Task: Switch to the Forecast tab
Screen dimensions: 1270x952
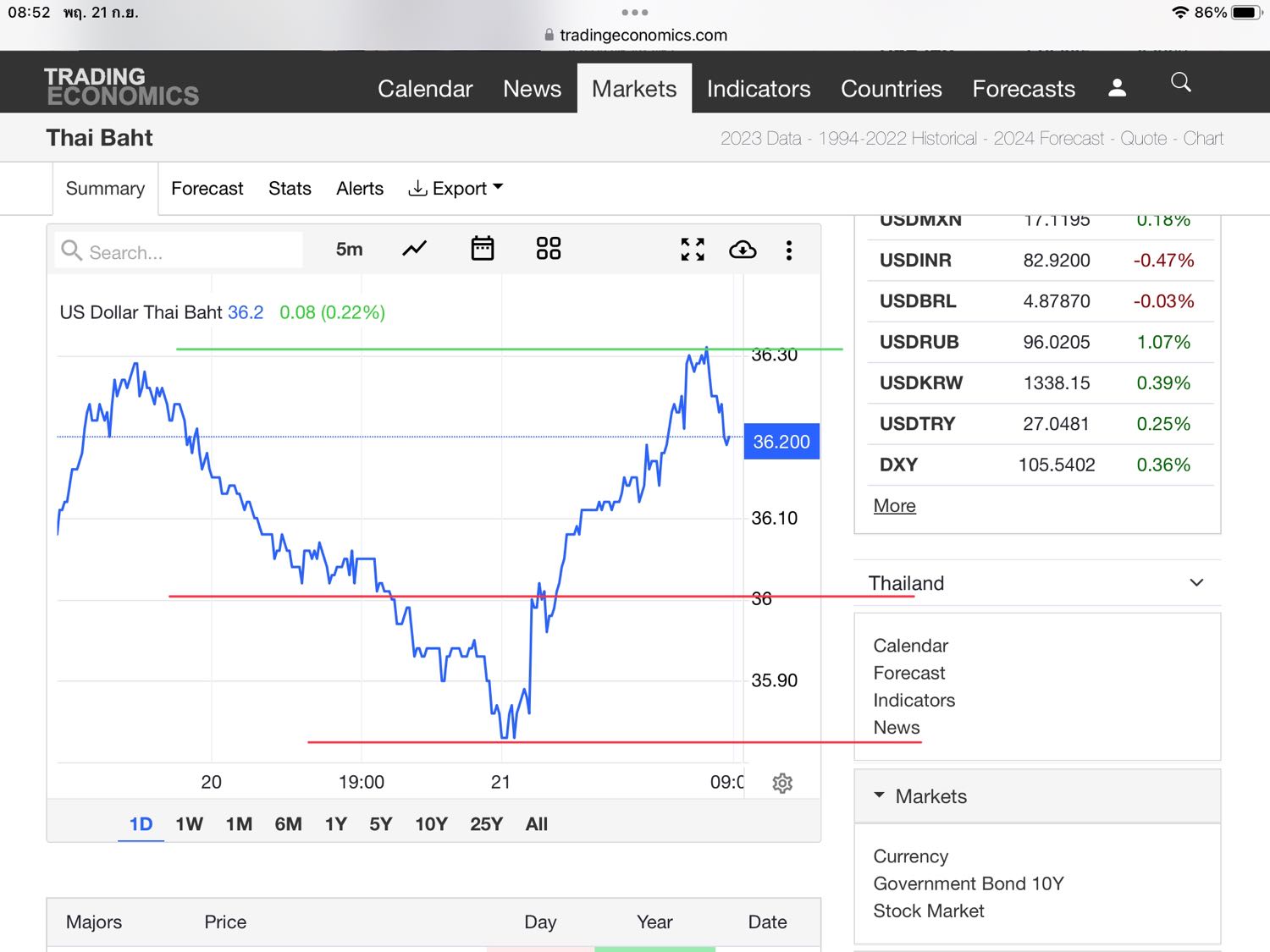Action: 207,189
